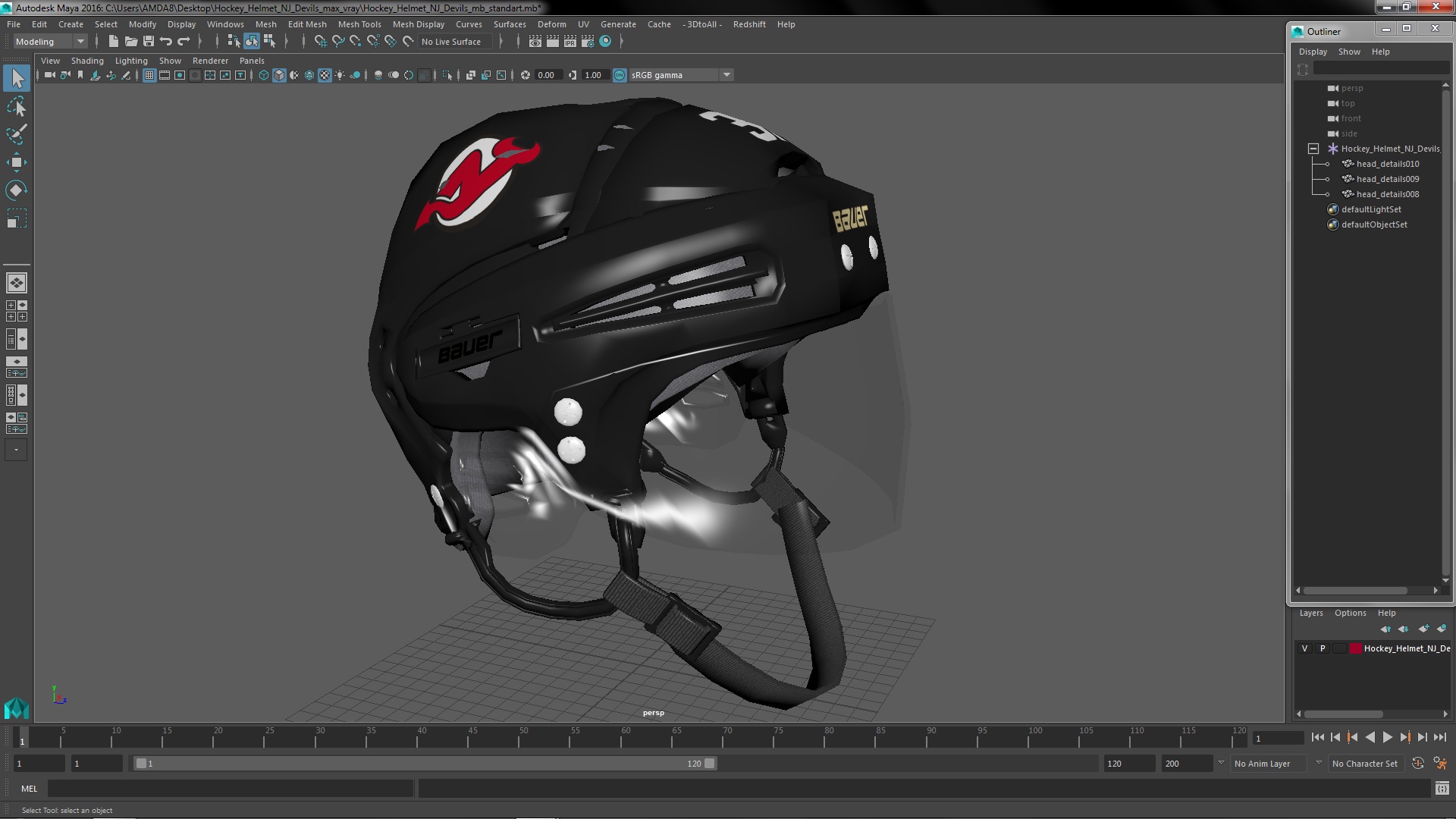Toggle color management ON button

coord(620,75)
